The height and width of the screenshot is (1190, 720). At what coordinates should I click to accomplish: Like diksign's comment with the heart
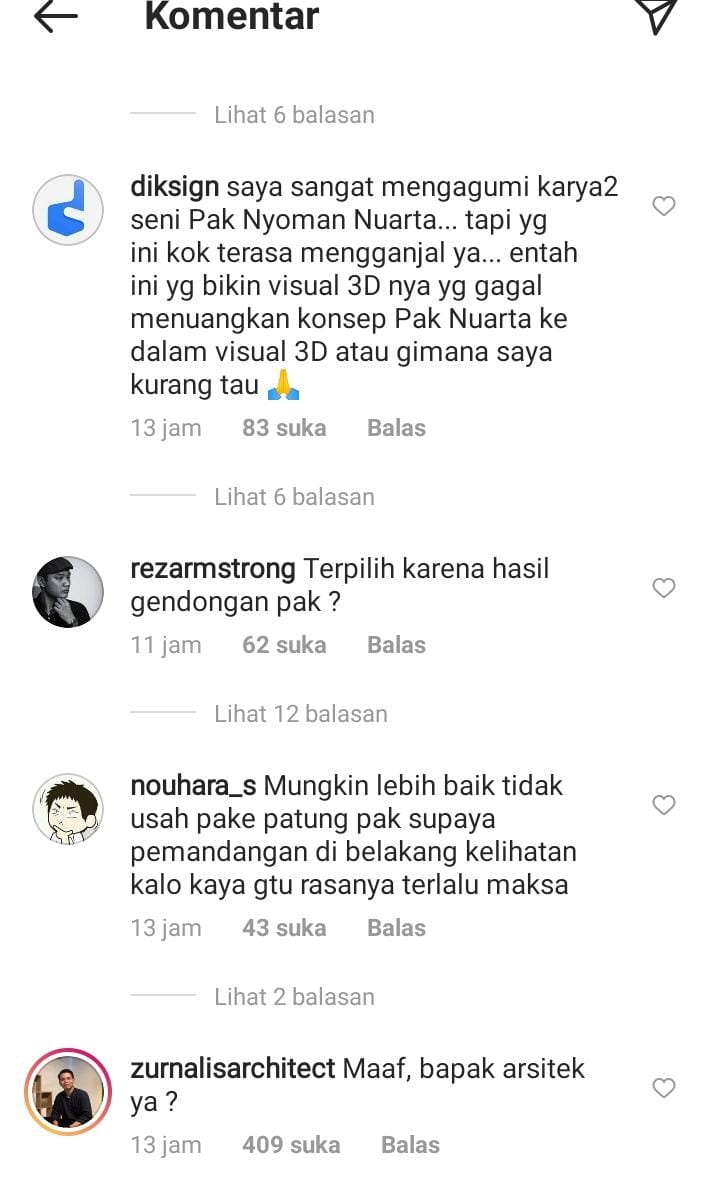(664, 206)
